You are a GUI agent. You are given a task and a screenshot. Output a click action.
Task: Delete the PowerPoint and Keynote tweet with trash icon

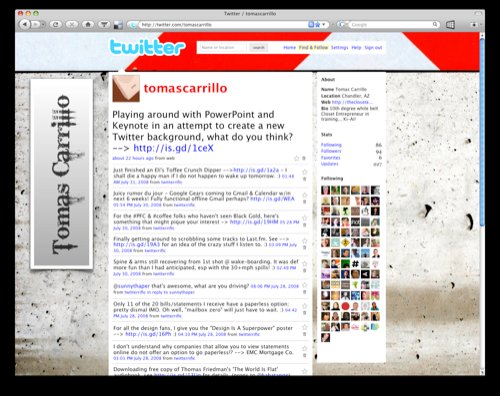(304, 158)
